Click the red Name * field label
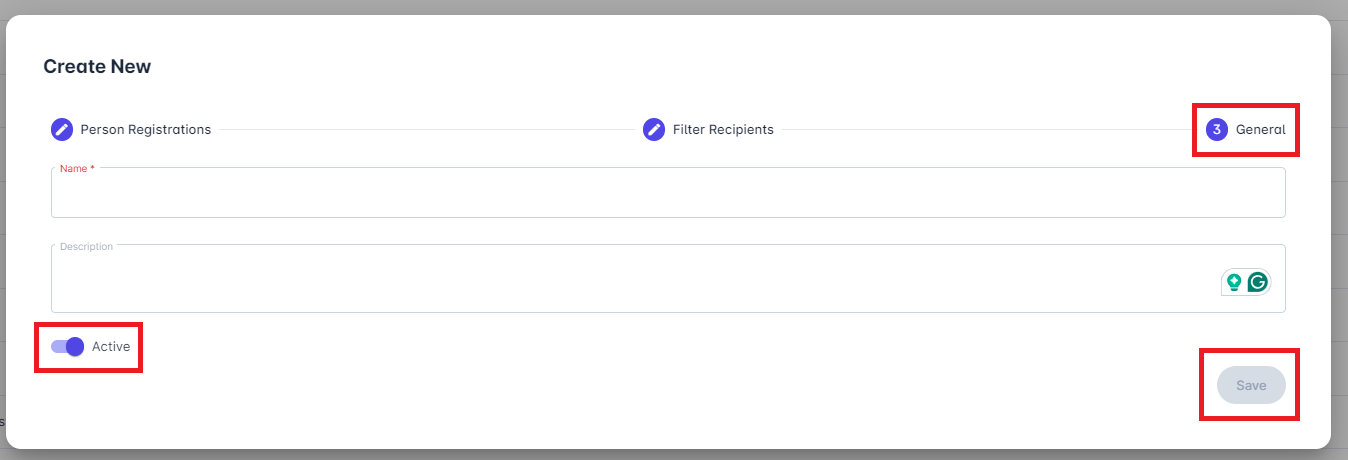The width and height of the screenshot is (1348, 460). coord(77,168)
